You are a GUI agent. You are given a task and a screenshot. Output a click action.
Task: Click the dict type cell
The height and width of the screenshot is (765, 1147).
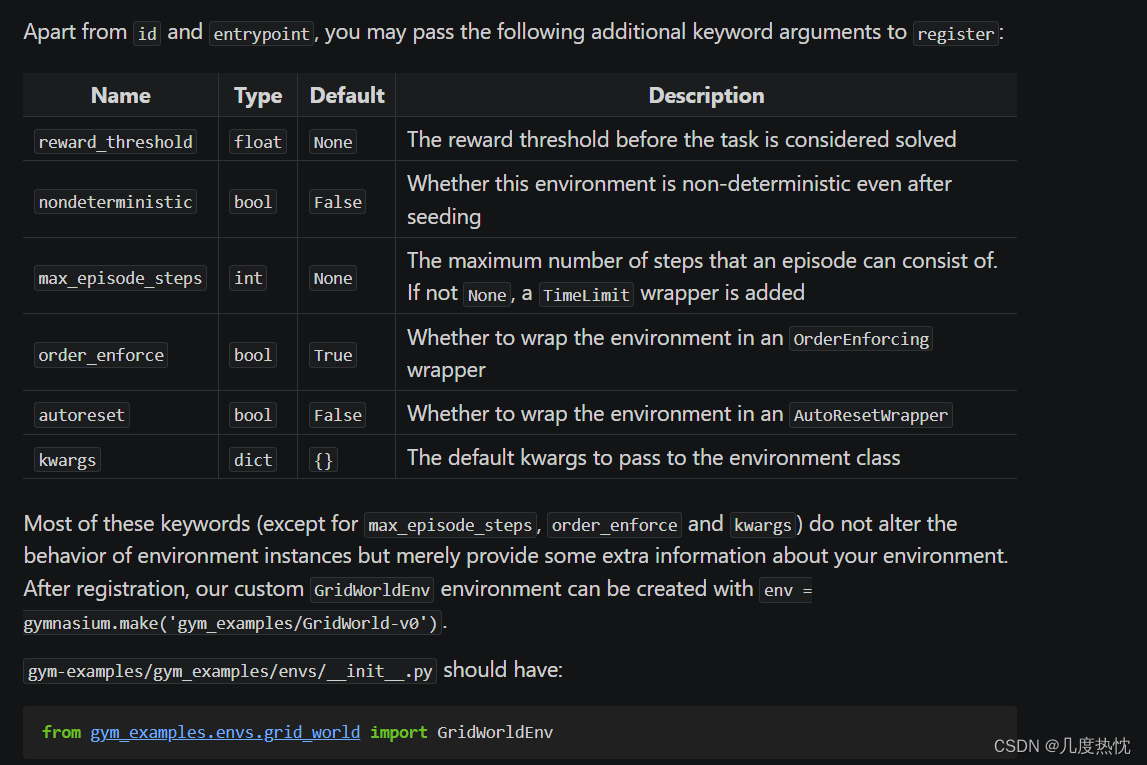[253, 460]
